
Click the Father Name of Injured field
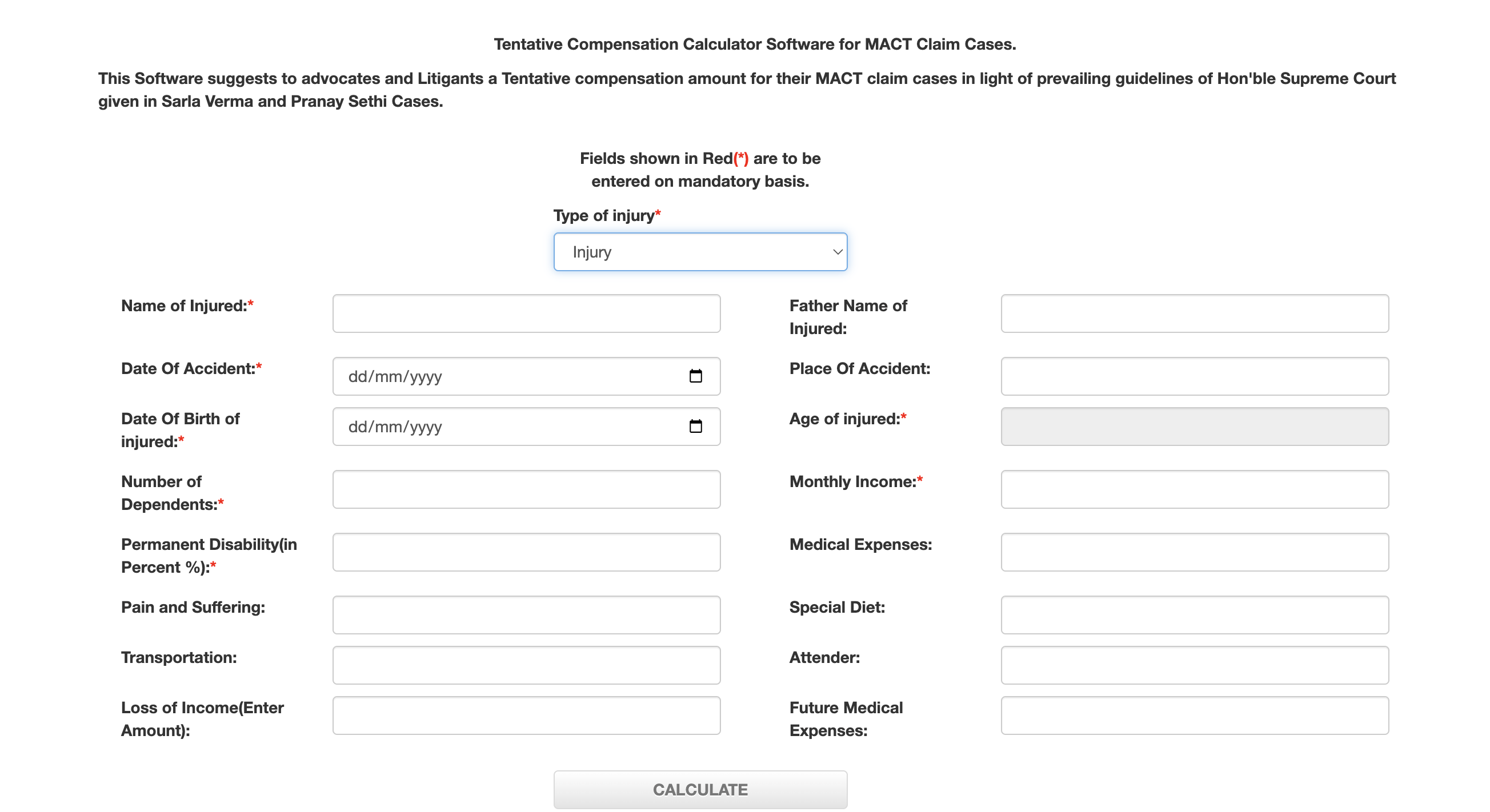[x=1195, y=314]
